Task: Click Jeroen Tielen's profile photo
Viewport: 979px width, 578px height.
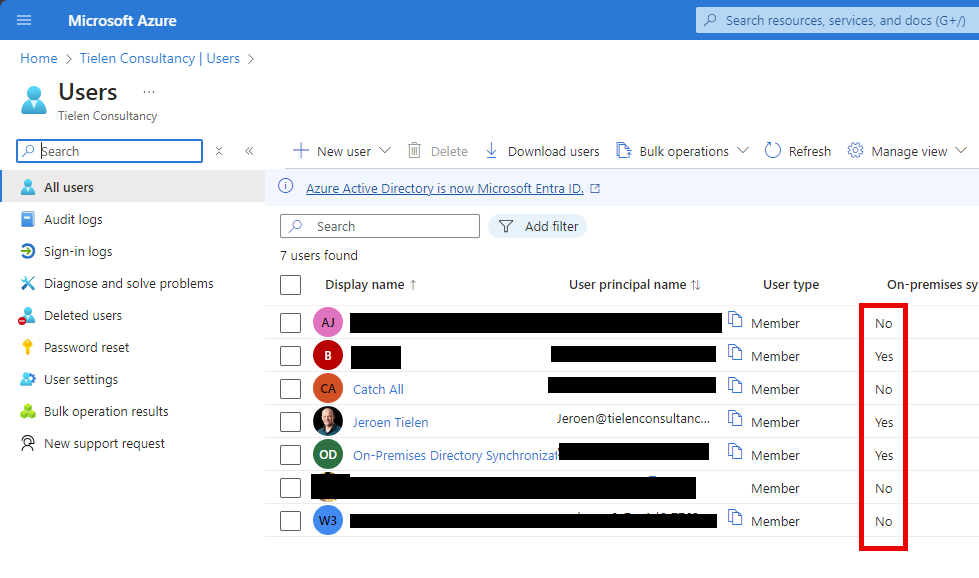Action: pos(328,421)
